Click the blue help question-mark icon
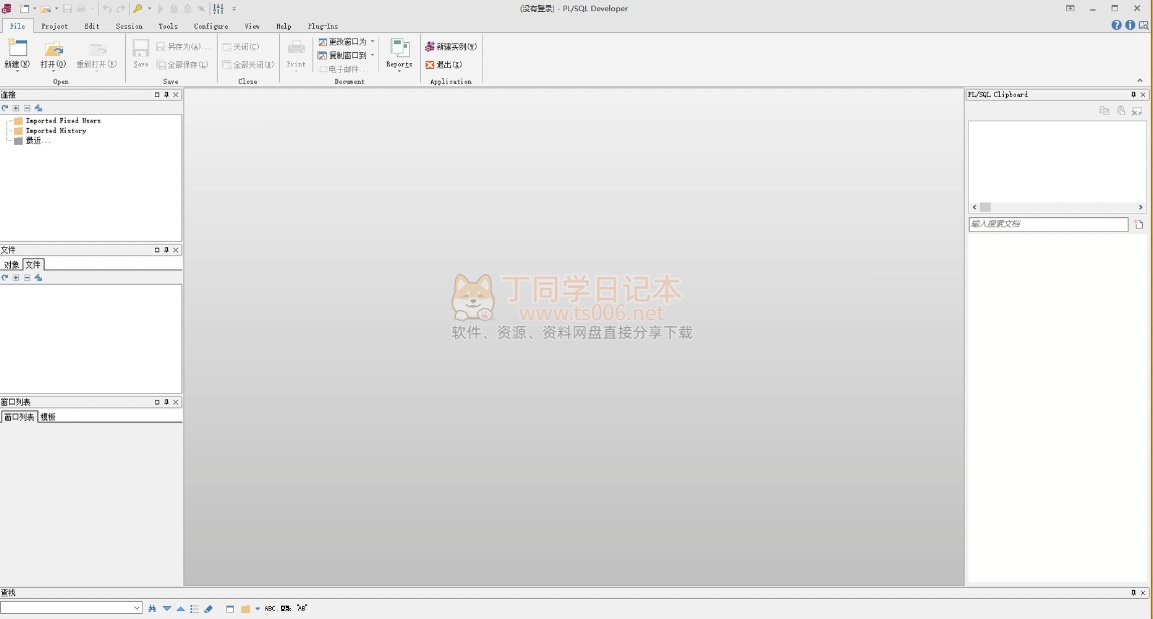 pyautogui.click(x=1116, y=25)
